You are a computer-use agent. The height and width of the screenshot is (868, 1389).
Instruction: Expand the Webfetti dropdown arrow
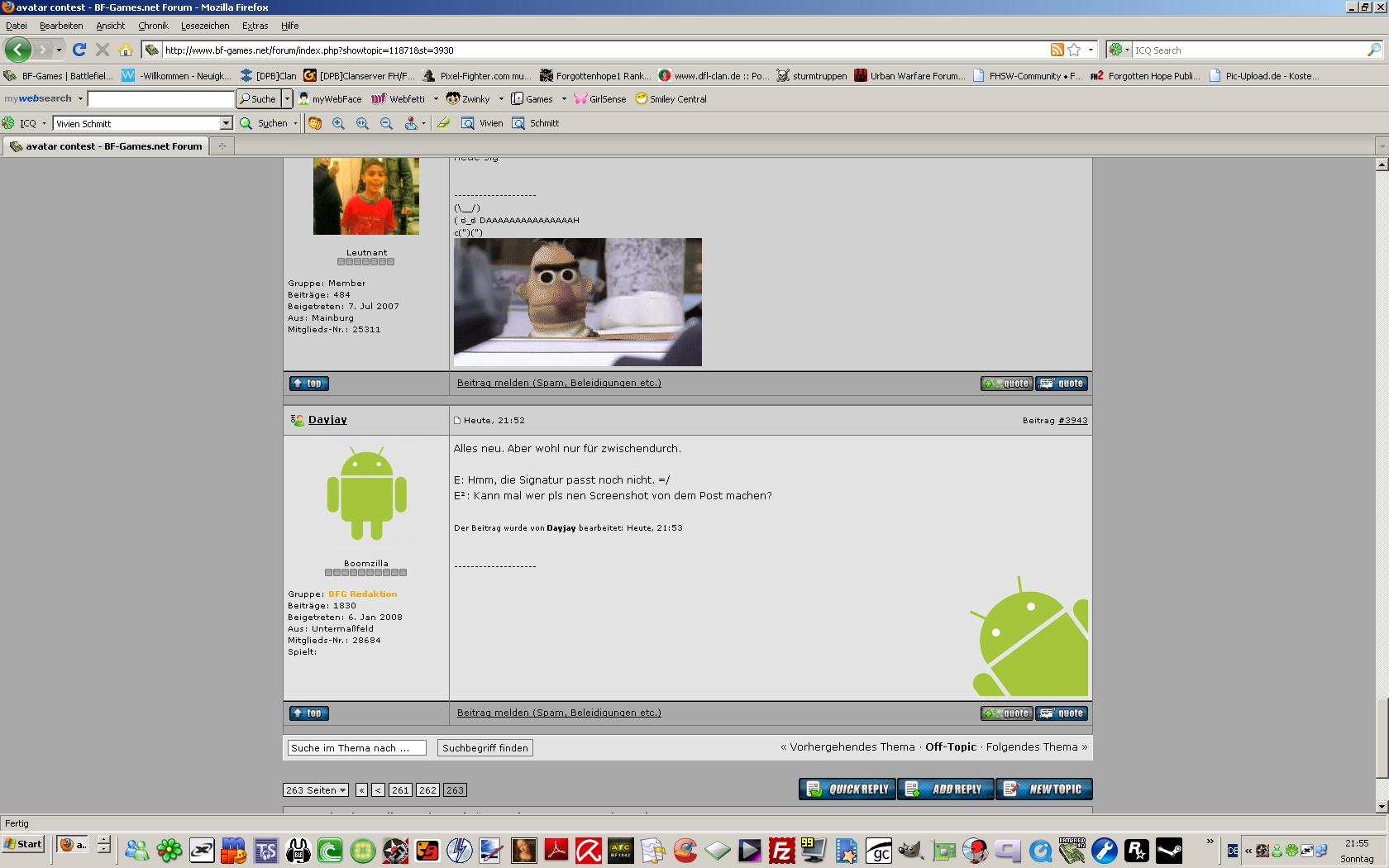tap(436, 99)
